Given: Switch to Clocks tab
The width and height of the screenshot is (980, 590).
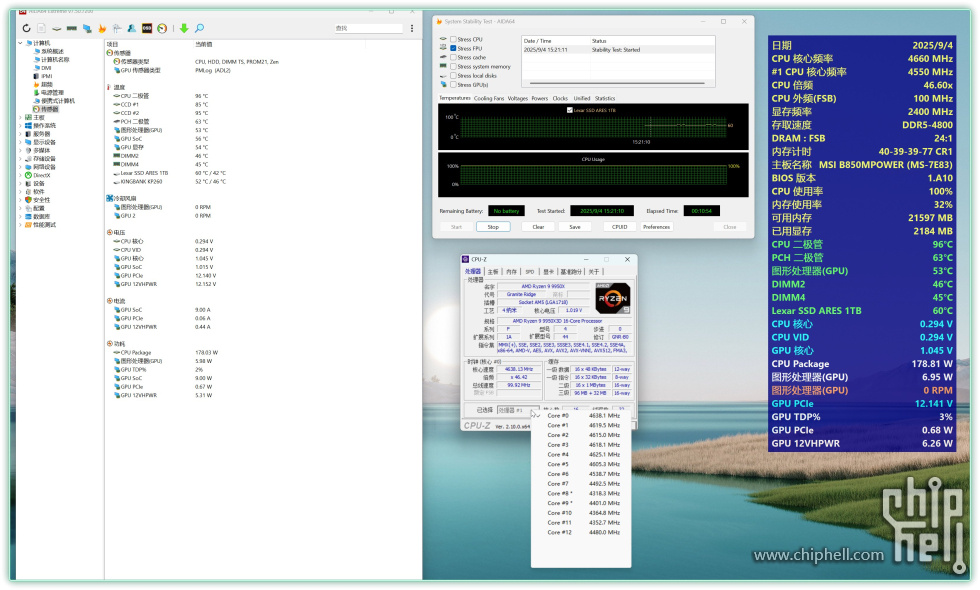Looking at the screenshot, I should pos(560,98).
